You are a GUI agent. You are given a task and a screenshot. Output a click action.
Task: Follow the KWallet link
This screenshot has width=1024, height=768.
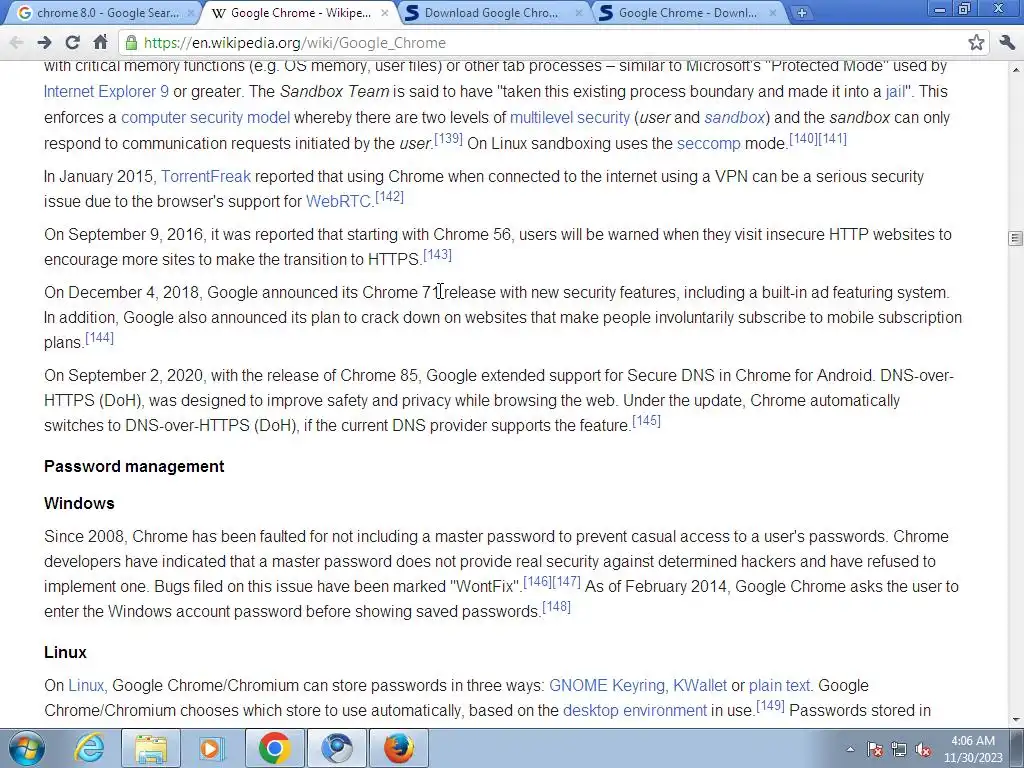(x=699, y=686)
